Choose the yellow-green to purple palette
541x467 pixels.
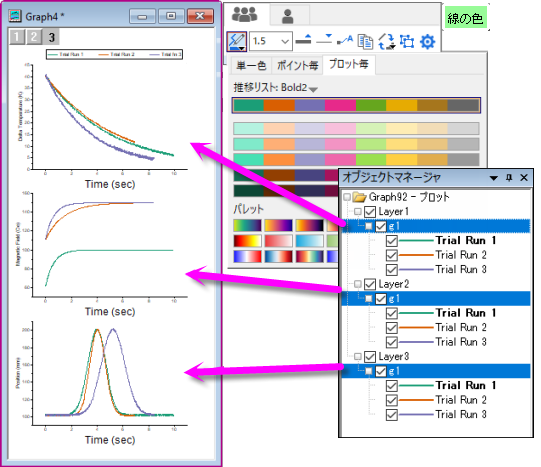point(247,225)
